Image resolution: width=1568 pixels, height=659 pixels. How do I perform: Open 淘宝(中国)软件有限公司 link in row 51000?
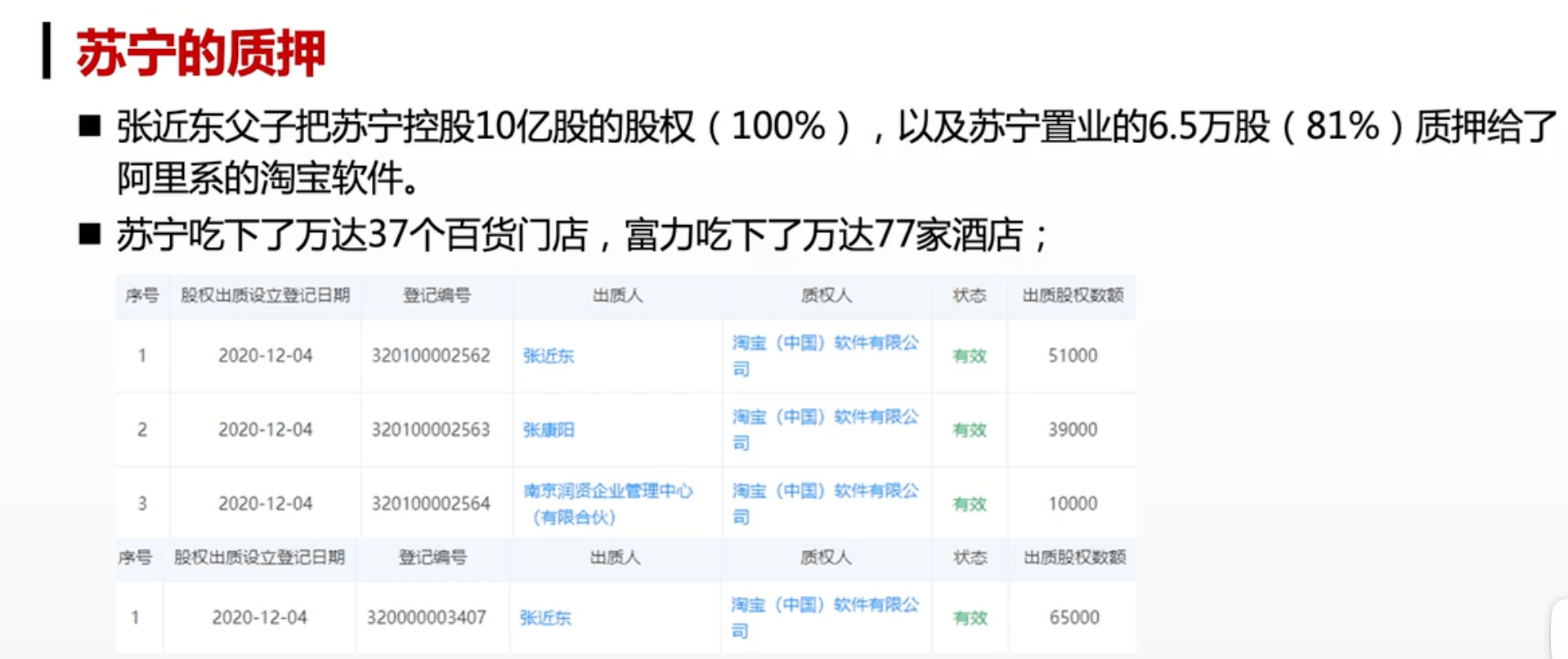[825, 356]
